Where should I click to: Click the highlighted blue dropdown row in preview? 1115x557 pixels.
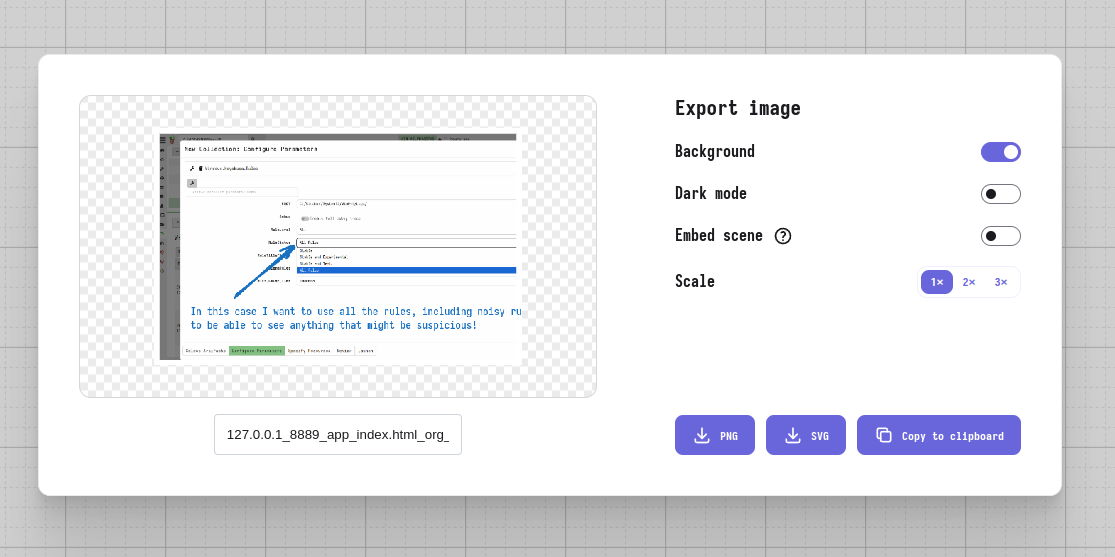pyautogui.click(x=407, y=270)
